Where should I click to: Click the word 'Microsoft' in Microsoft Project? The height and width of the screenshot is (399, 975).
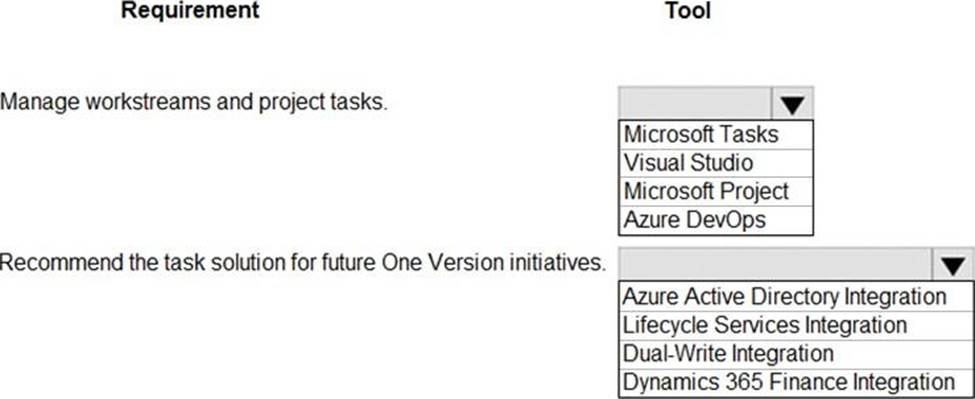[667, 191]
